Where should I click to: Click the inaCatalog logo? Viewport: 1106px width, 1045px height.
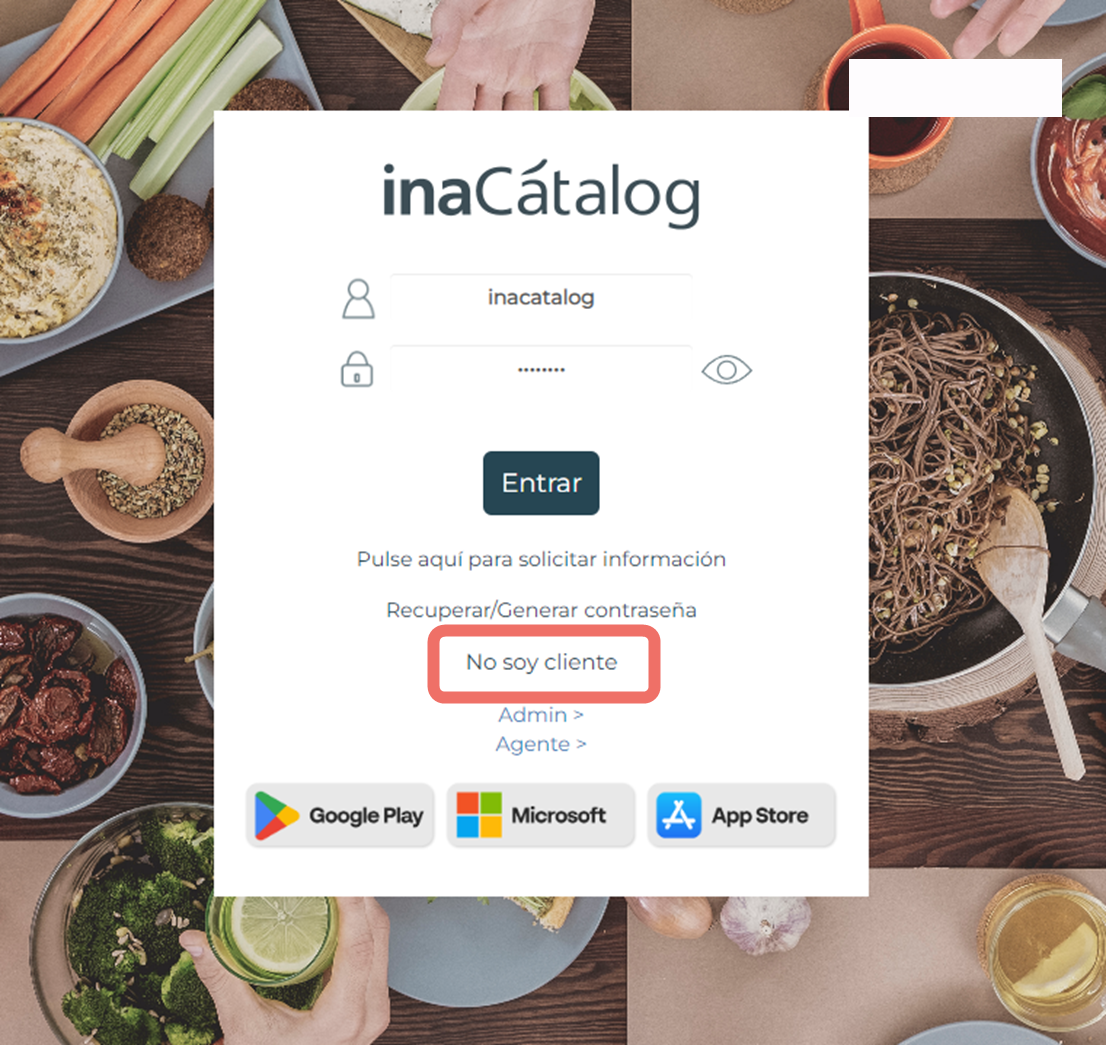click(x=541, y=194)
